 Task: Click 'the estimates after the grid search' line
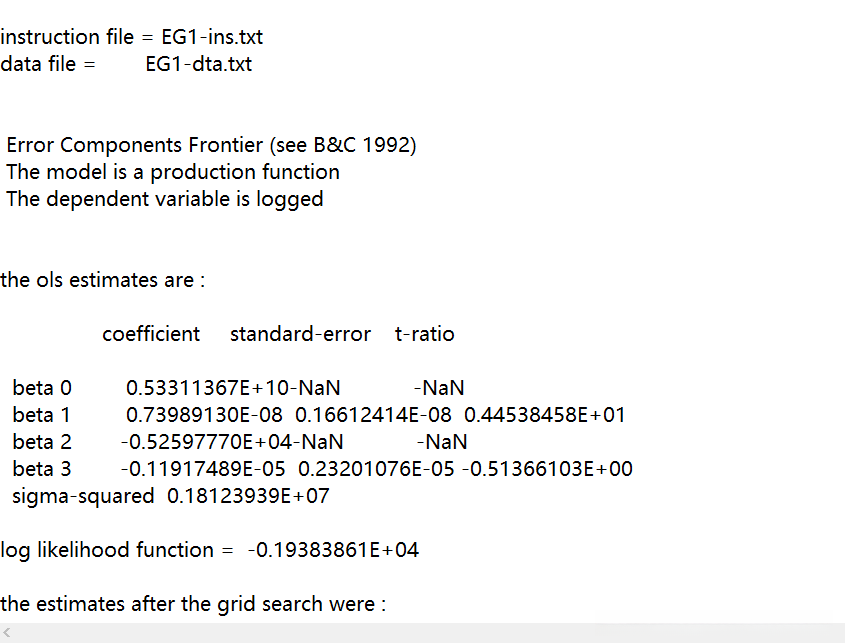(x=193, y=604)
